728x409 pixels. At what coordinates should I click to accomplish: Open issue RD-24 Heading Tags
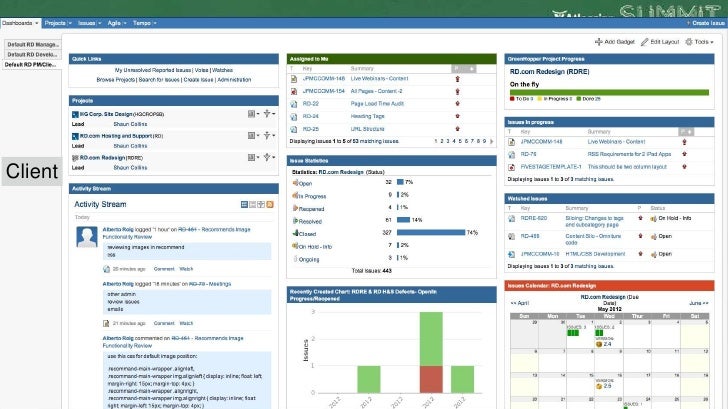click(x=311, y=117)
